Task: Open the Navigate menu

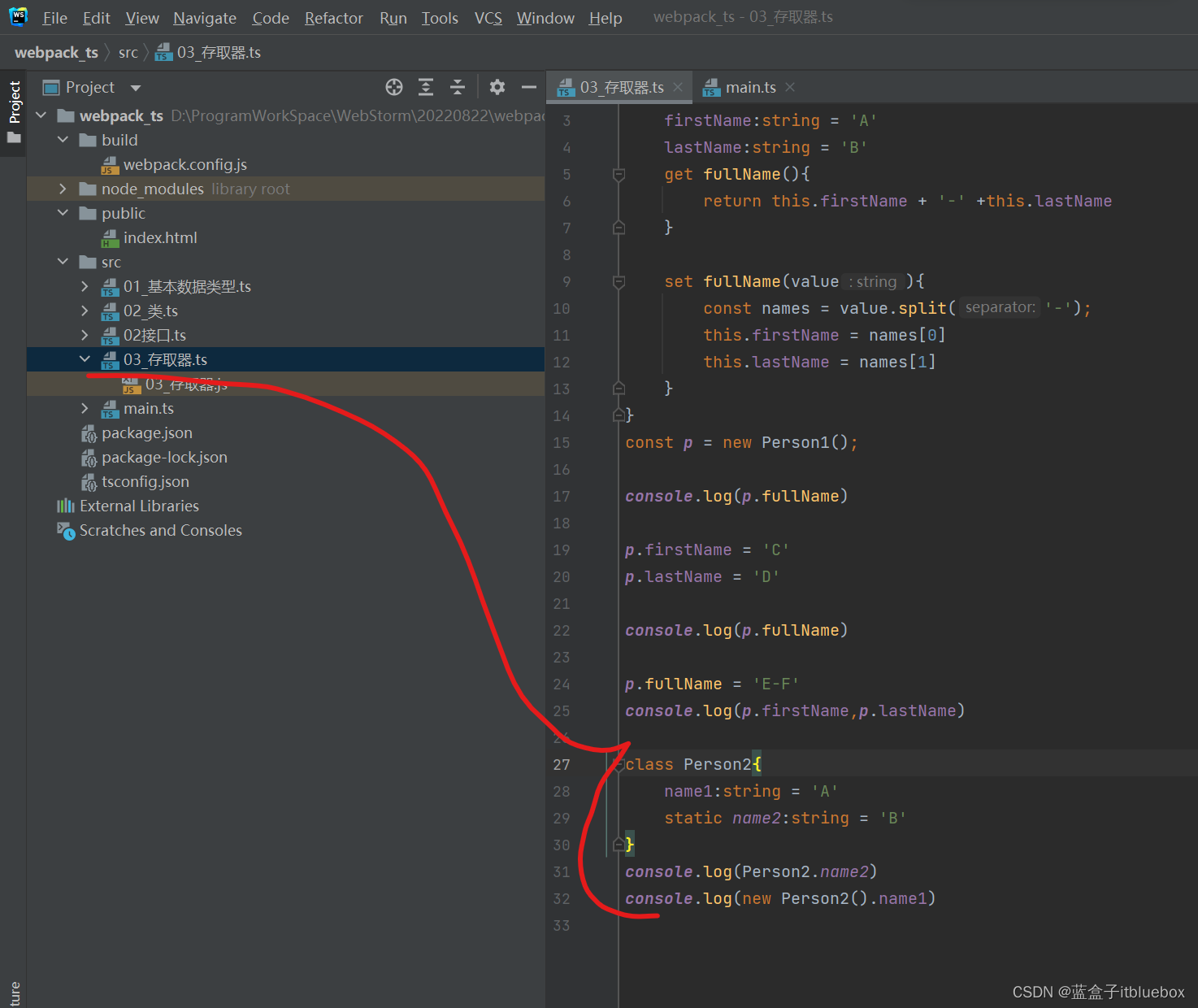Action: click(205, 18)
